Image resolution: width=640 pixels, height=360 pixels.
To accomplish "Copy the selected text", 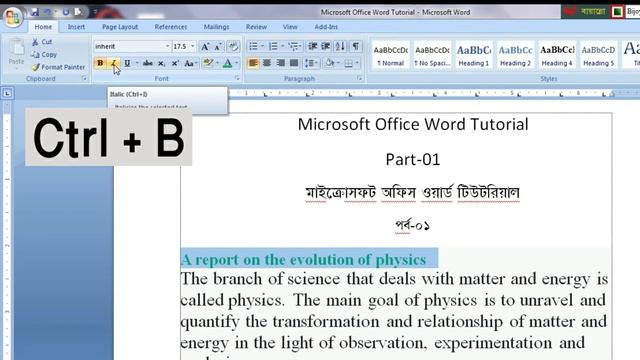I will (x=44, y=54).
